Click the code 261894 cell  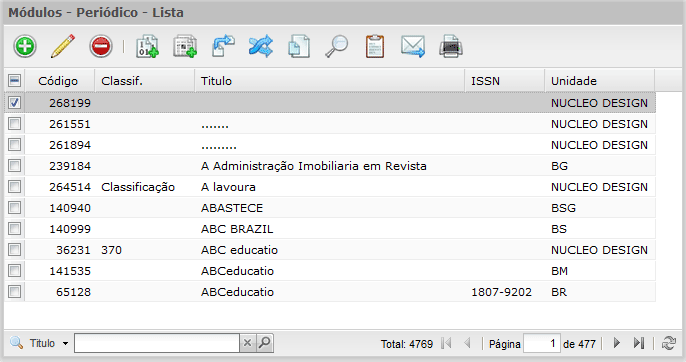(70, 145)
